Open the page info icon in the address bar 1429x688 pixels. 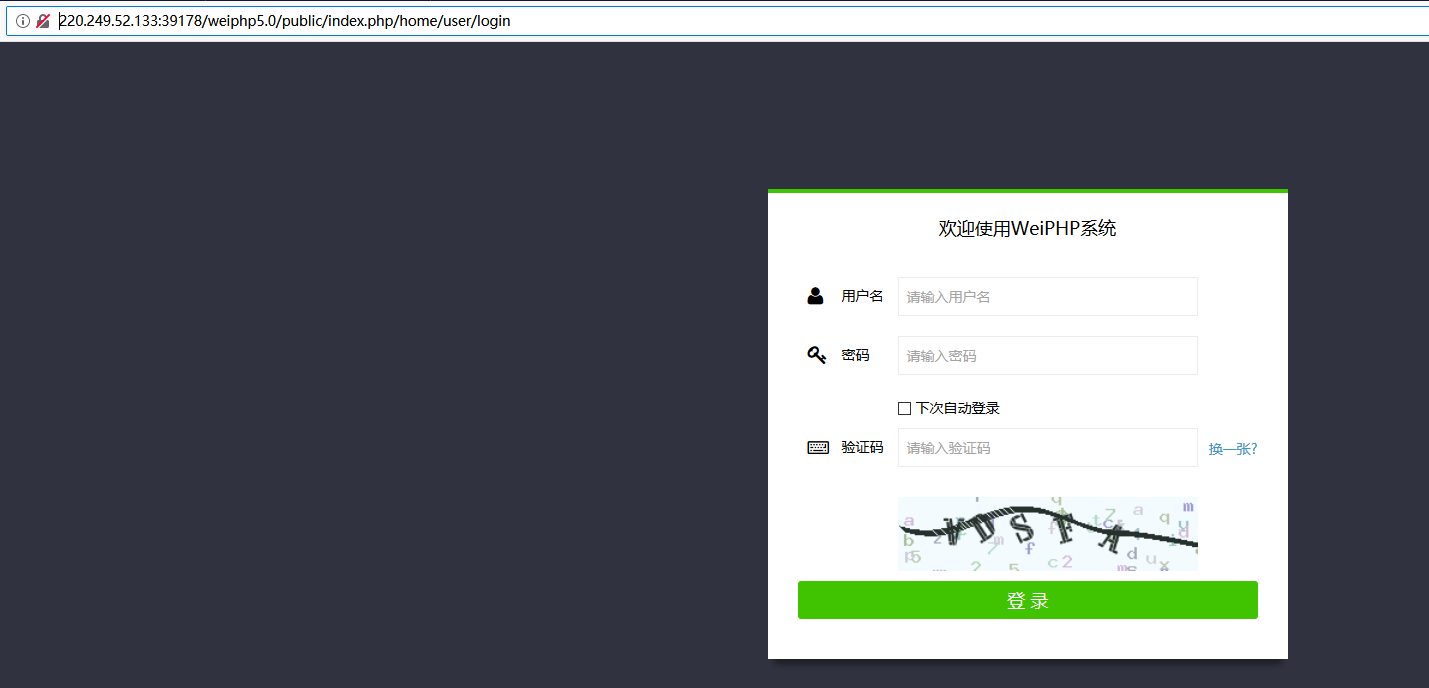pyautogui.click(x=23, y=20)
